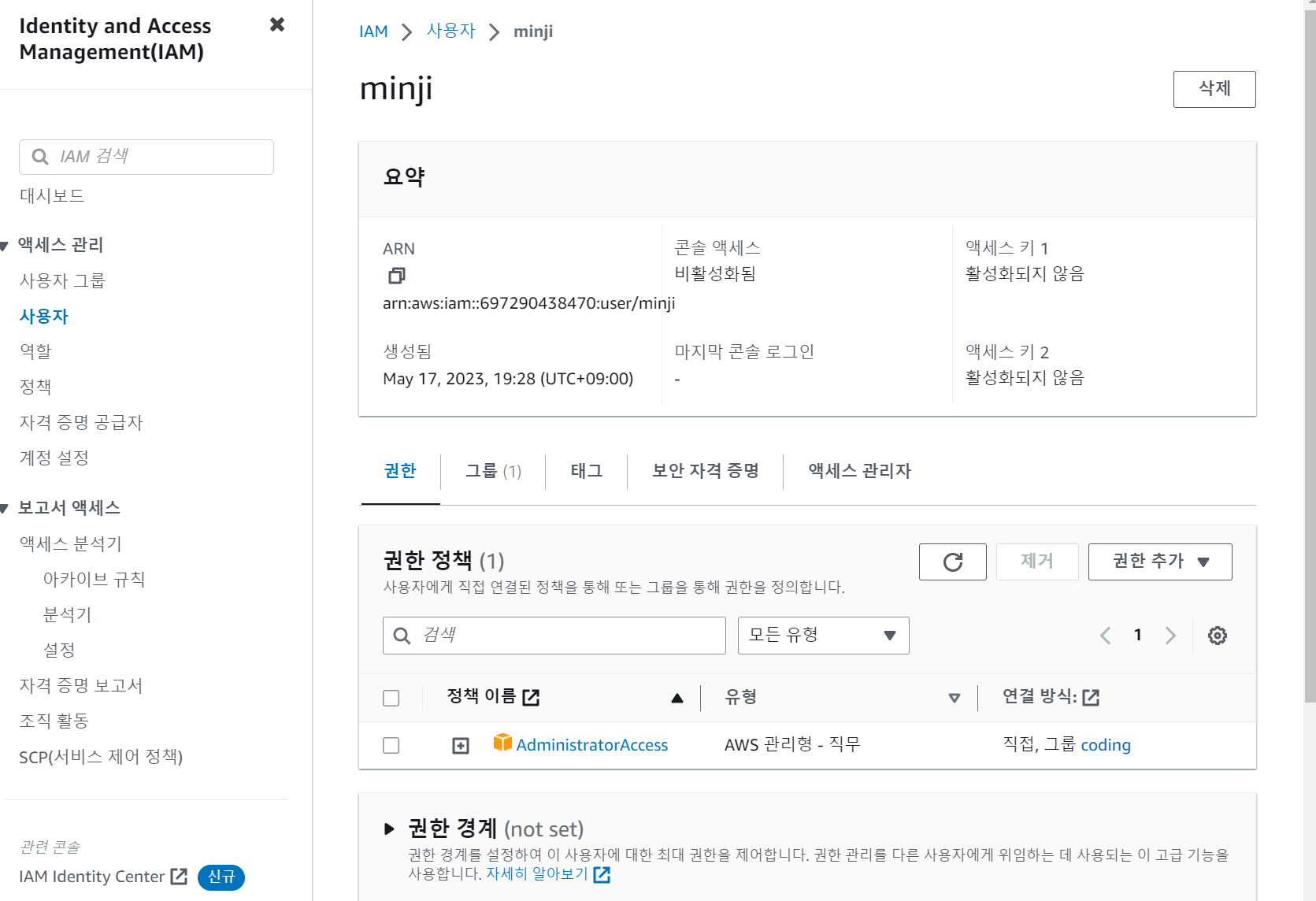Open 설정 under 액세스 분석기
This screenshot has width=1316, height=901.
coord(59,650)
